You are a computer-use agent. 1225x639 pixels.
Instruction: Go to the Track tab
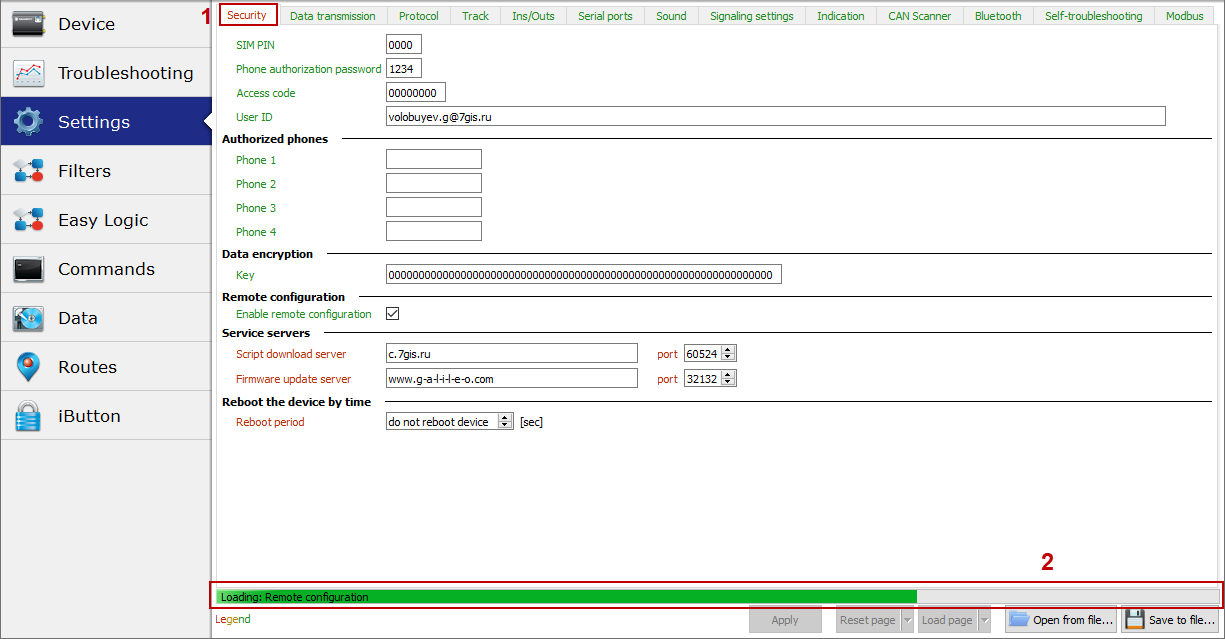476,16
